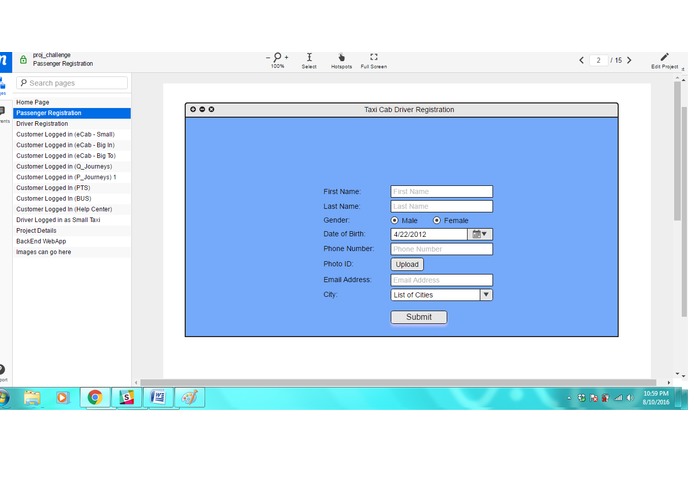Click the zoom magnifier icon in toolbar
695x494 pixels.
(277, 57)
